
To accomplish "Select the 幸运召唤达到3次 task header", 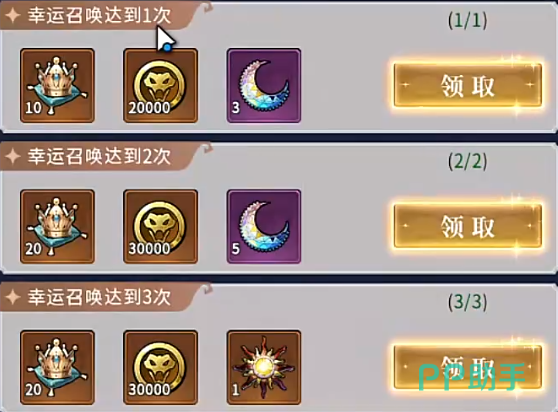I will tap(100, 297).
